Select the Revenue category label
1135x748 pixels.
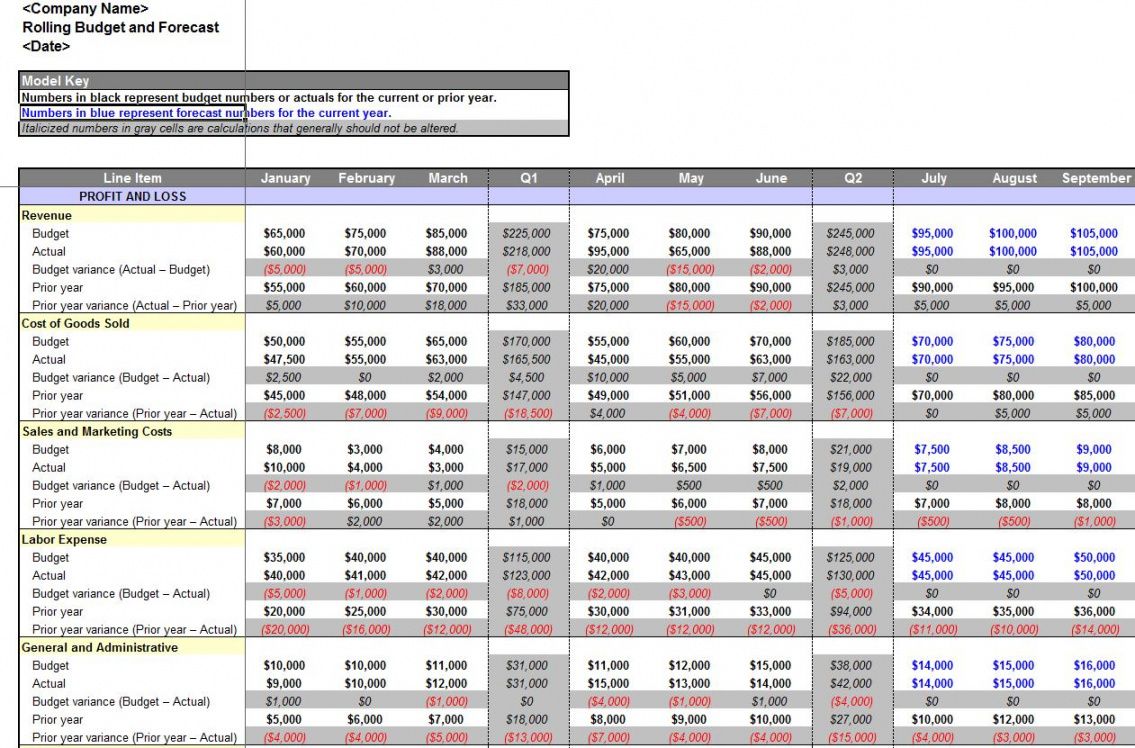(47, 215)
